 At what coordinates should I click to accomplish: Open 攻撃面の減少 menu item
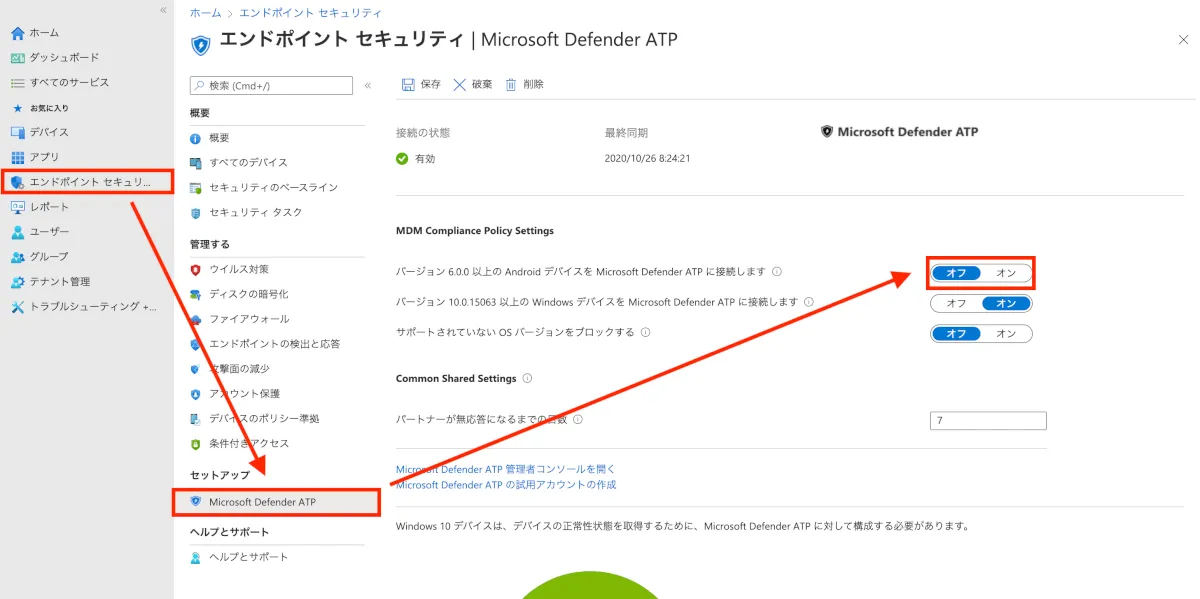(x=239, y=369)
